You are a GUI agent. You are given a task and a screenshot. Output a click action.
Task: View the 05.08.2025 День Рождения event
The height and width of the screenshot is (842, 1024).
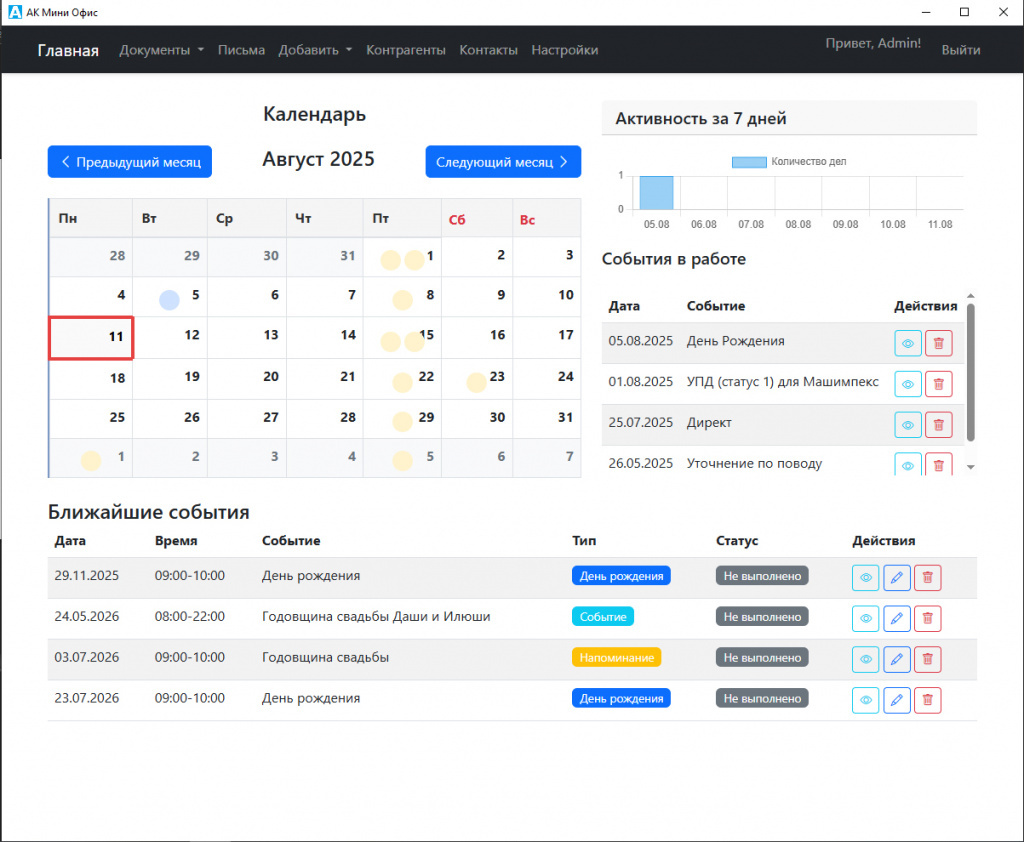click(907, 343)
